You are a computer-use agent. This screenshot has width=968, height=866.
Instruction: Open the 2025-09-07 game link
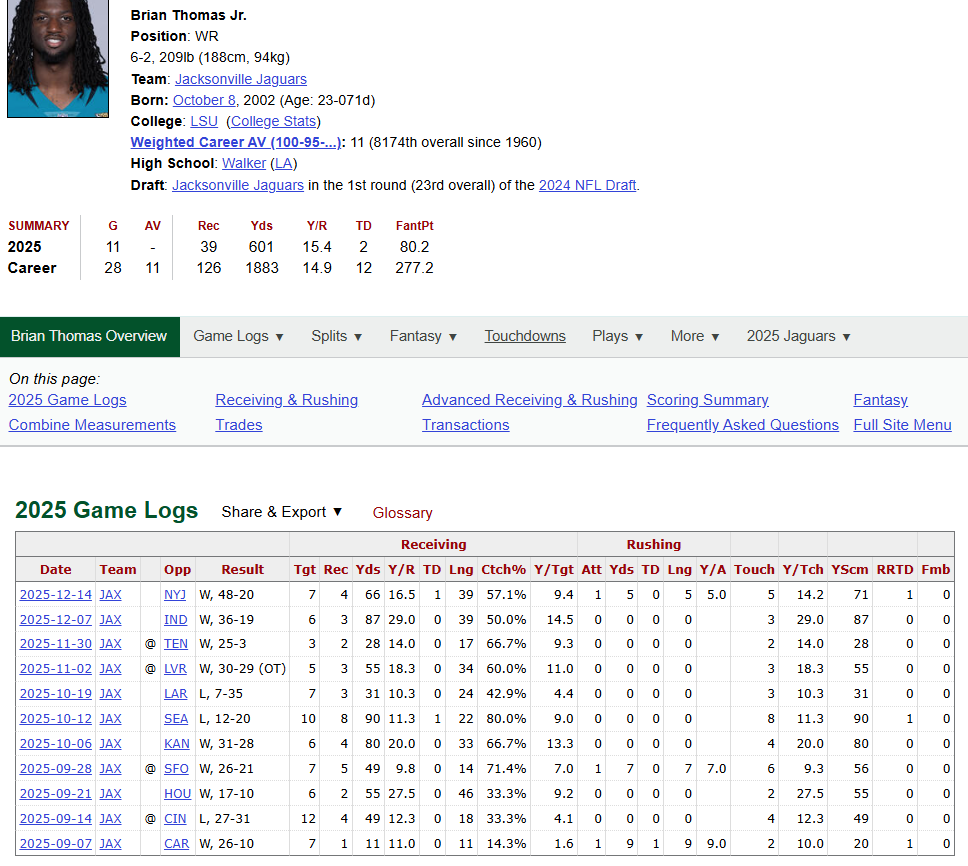click(x=56, y=844)
